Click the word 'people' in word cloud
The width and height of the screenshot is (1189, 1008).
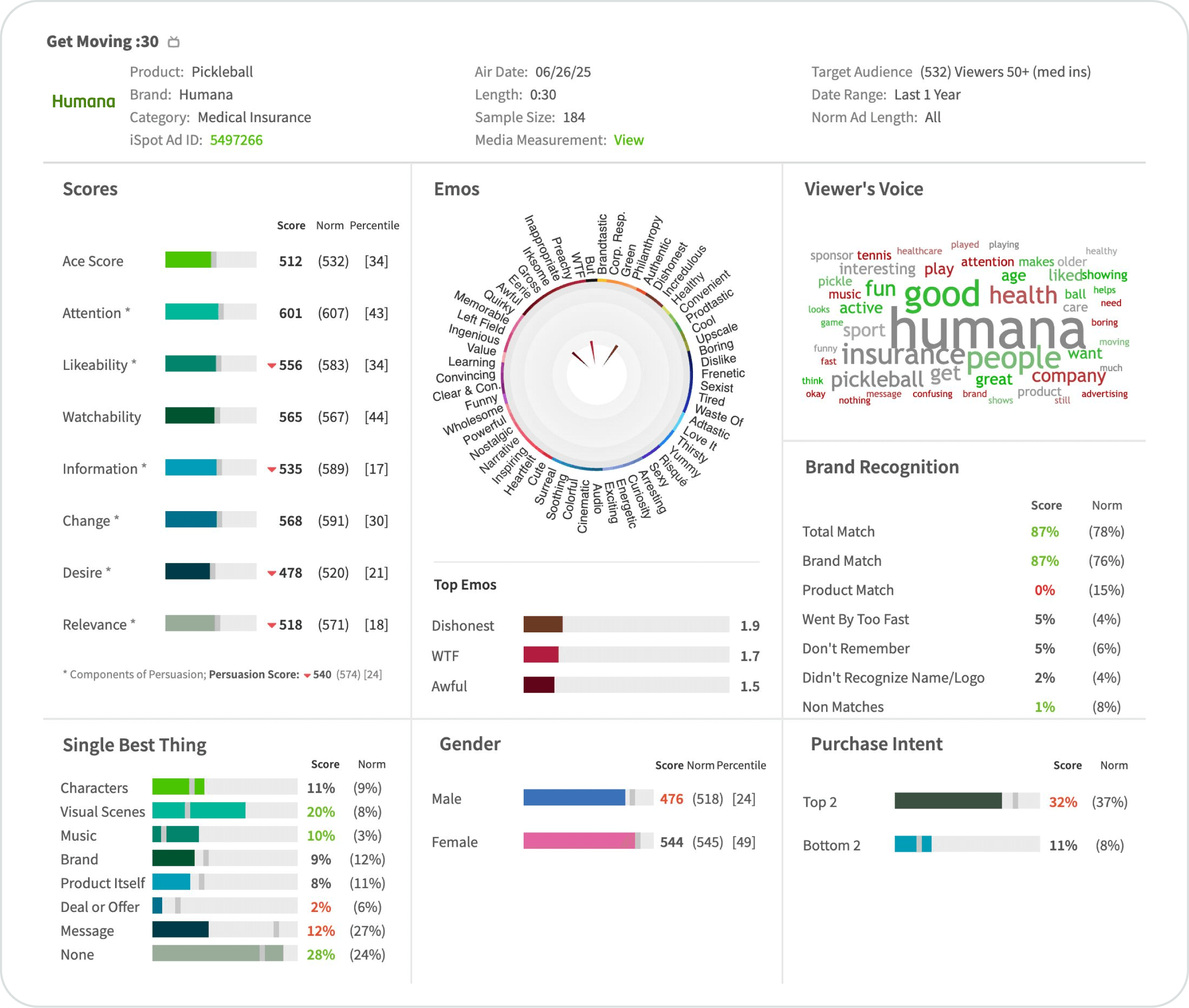click(x=1014, y=359)
